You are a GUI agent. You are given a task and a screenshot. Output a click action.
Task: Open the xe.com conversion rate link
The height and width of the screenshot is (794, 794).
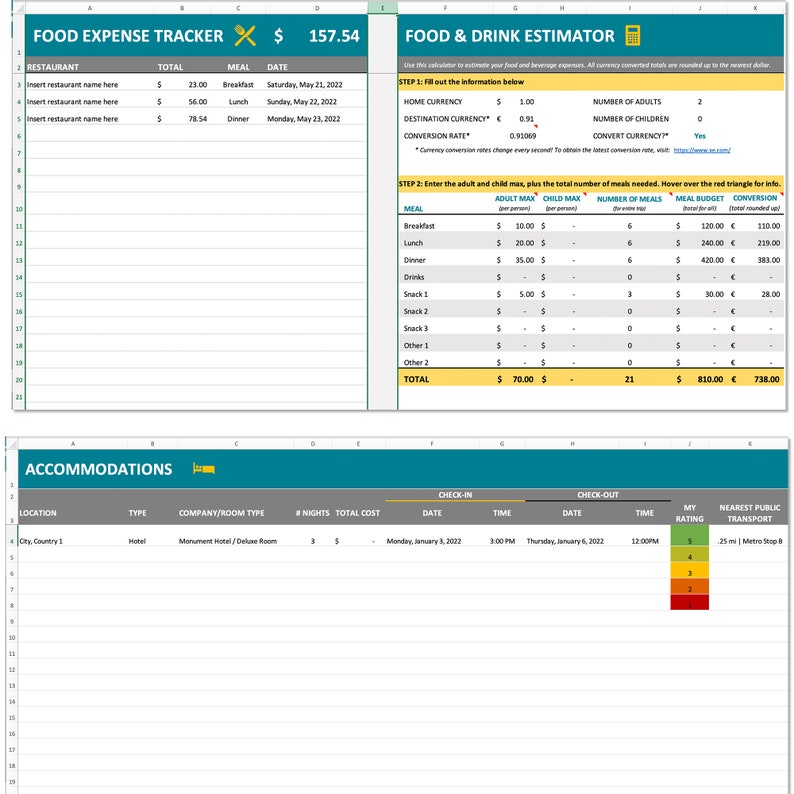702,150
